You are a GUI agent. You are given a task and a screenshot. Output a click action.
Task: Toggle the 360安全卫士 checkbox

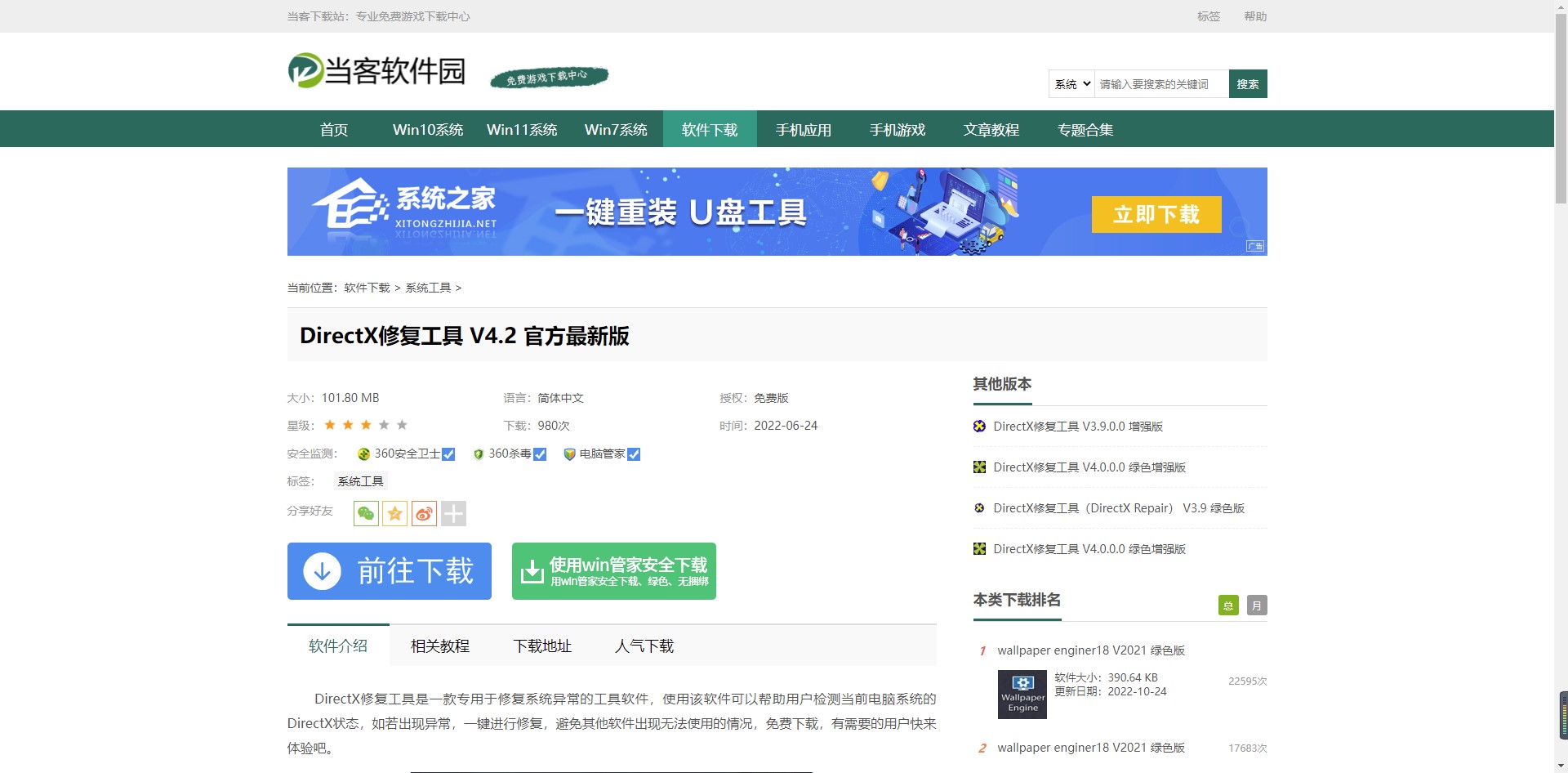click(448, 454)
